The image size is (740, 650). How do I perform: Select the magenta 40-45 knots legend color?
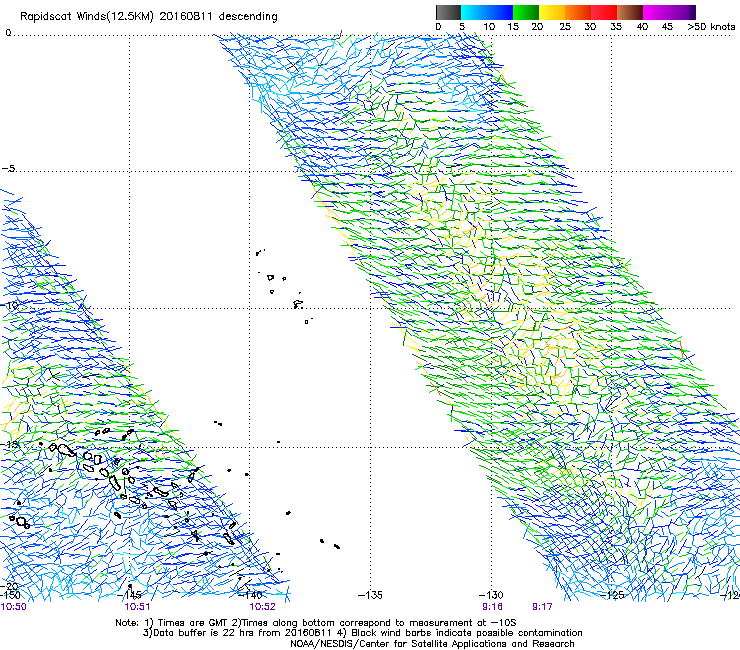coord(656,12)
